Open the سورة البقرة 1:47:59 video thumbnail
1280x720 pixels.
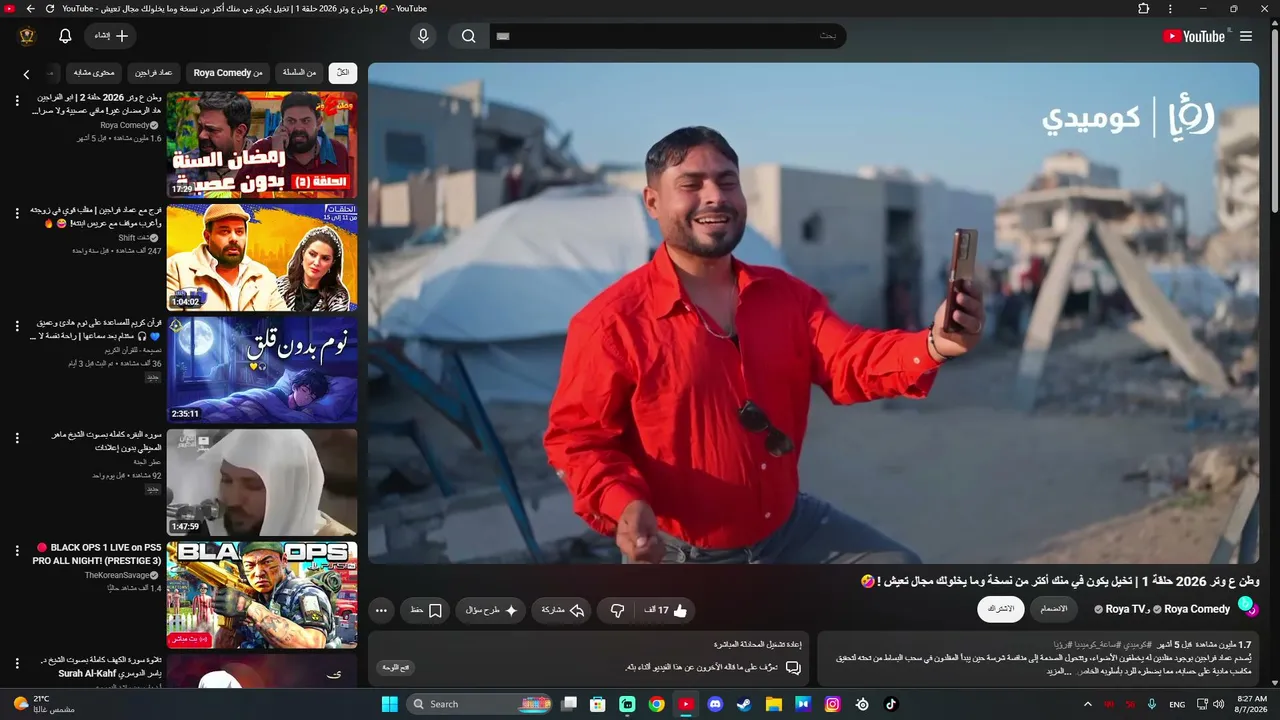(262, 483)
